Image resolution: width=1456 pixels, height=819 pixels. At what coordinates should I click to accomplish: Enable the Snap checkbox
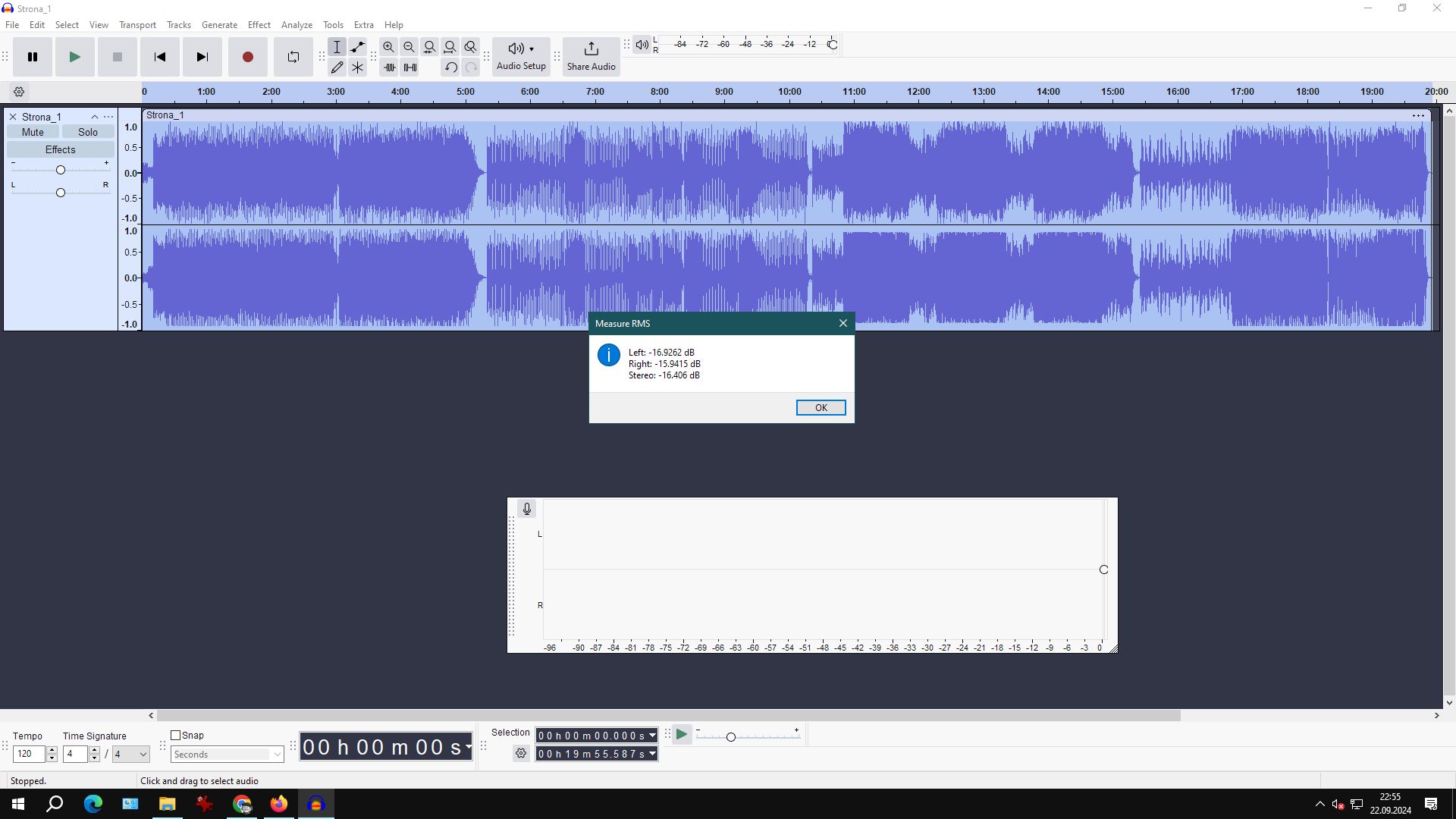(x=176, y=735)
